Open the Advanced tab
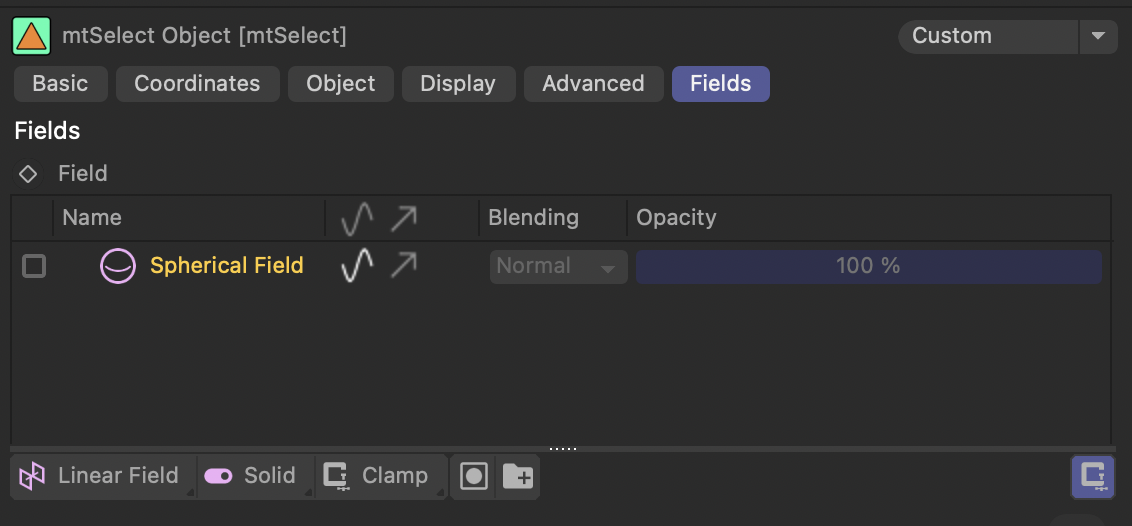This screenshot has width=1132, height=526. tap(593, 84)
